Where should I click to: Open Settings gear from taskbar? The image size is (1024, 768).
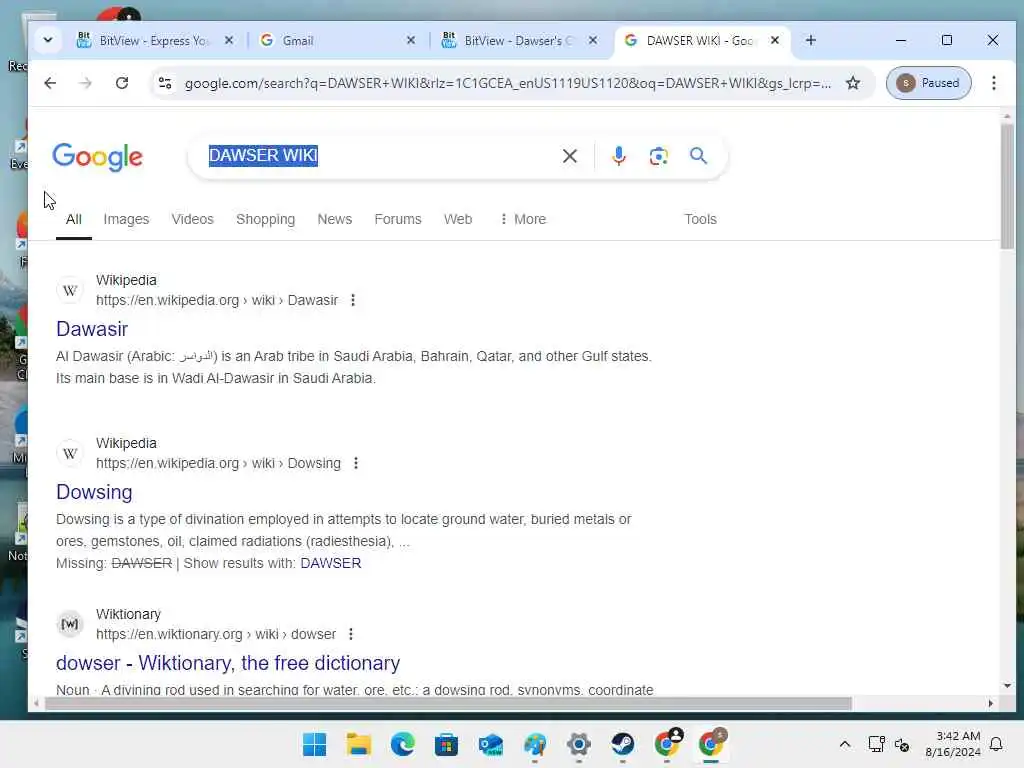click(x=579, y=744)
